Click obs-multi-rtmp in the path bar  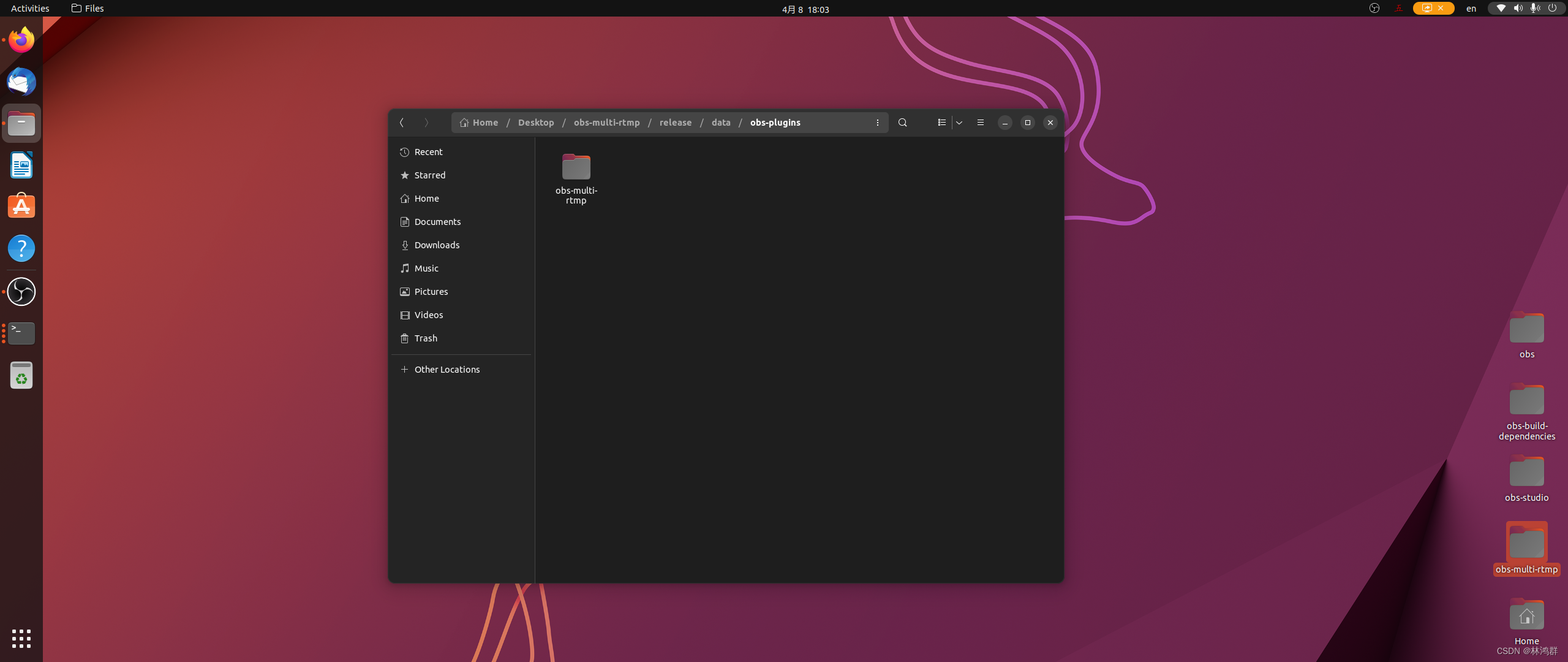click(606, 123)
